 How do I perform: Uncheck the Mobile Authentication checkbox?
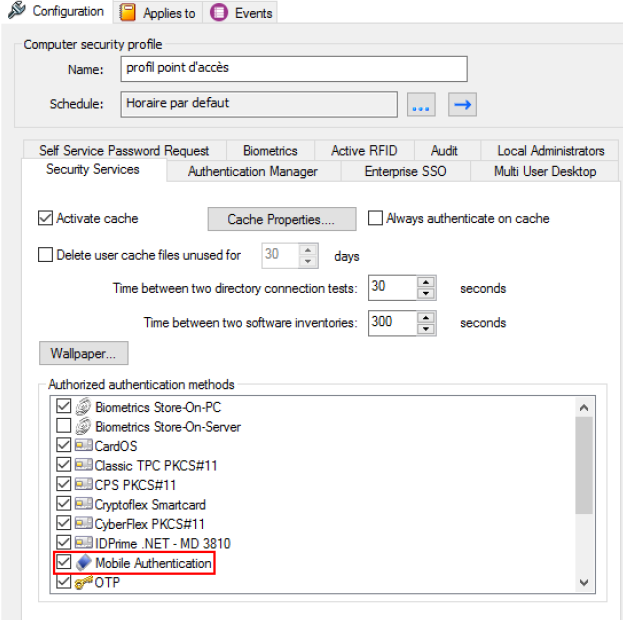tap(64, 562)
